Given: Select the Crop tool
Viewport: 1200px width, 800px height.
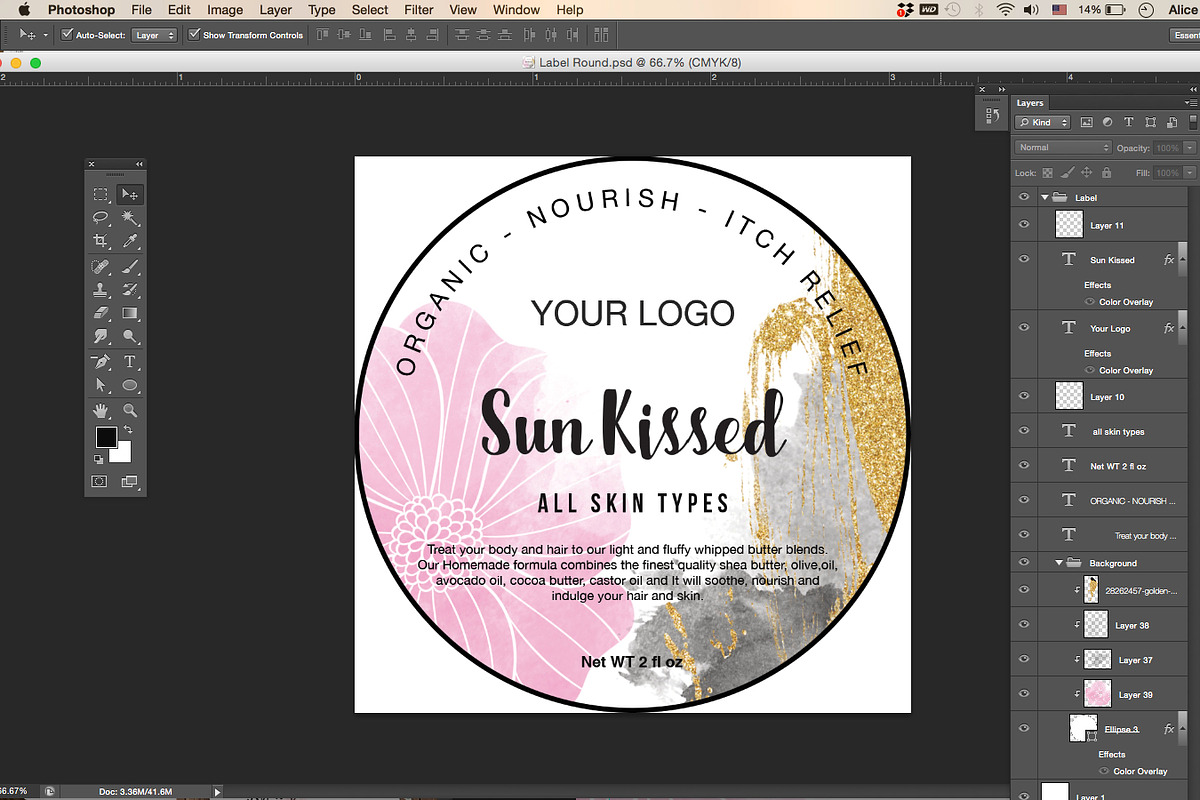Looking at the screenshot, I should point(101,241).
